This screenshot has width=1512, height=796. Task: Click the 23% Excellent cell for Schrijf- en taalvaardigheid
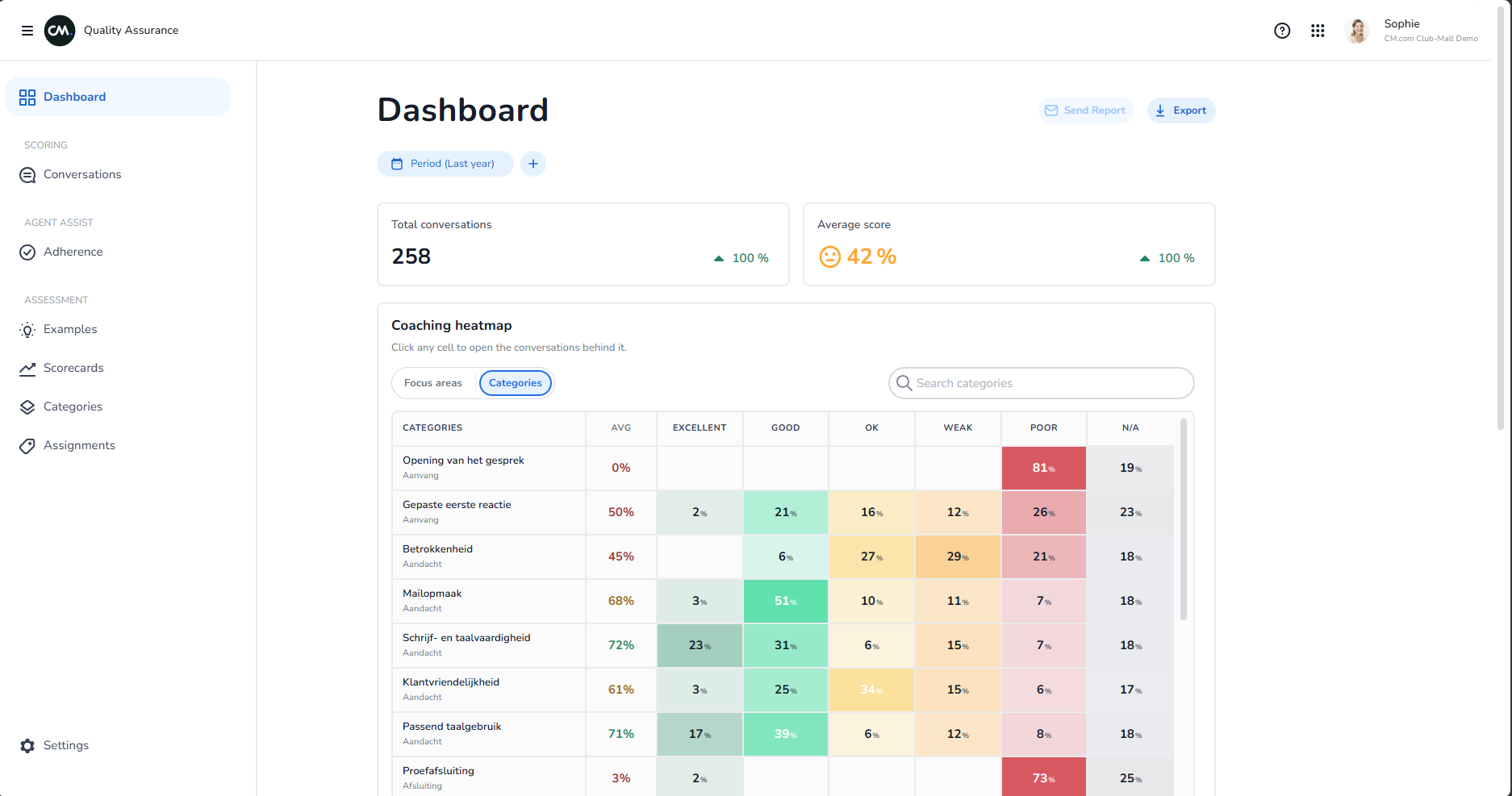[700, 646]
